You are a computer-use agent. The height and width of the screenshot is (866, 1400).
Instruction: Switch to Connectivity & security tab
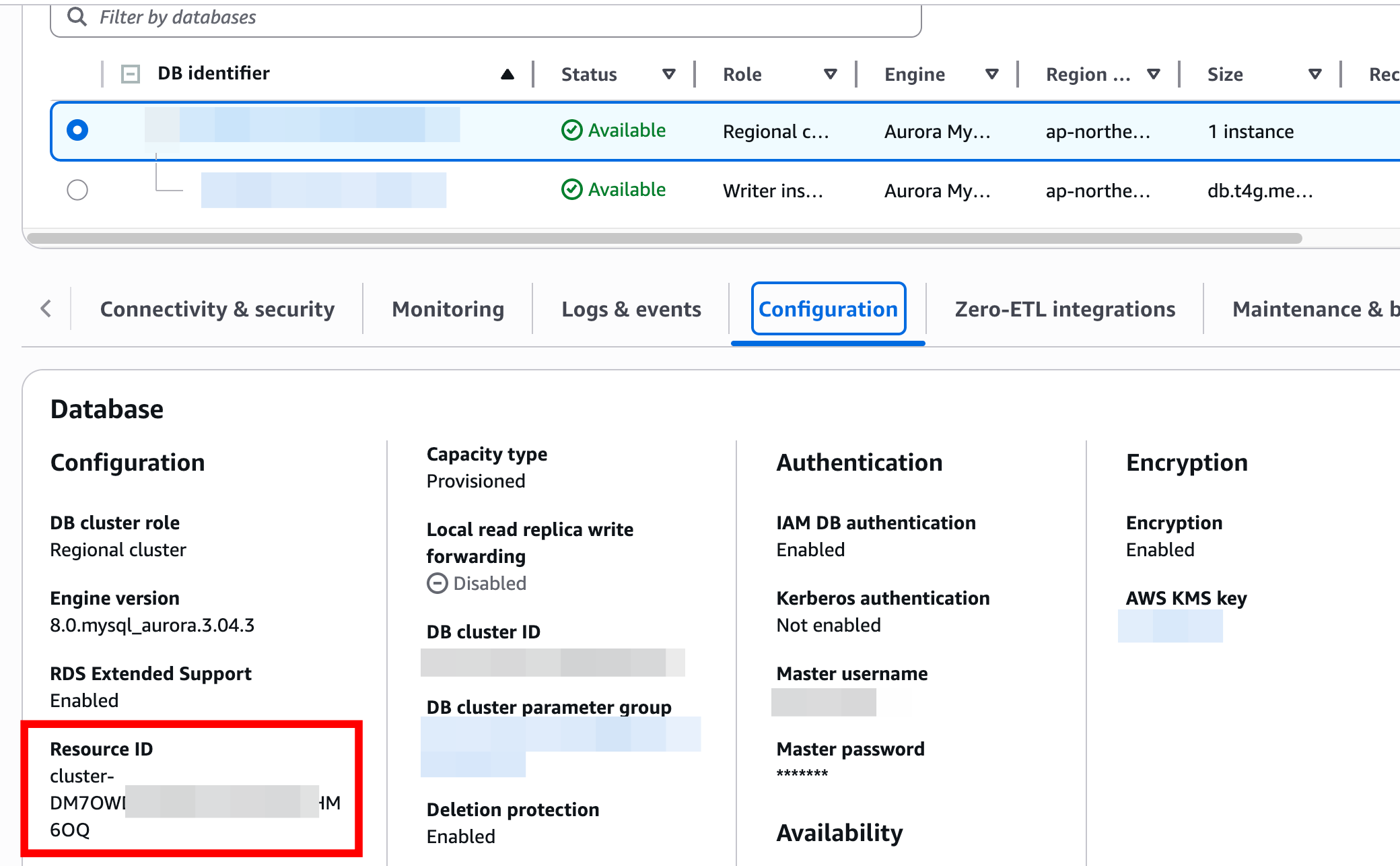pyautogui.click(x=217, y=309)
